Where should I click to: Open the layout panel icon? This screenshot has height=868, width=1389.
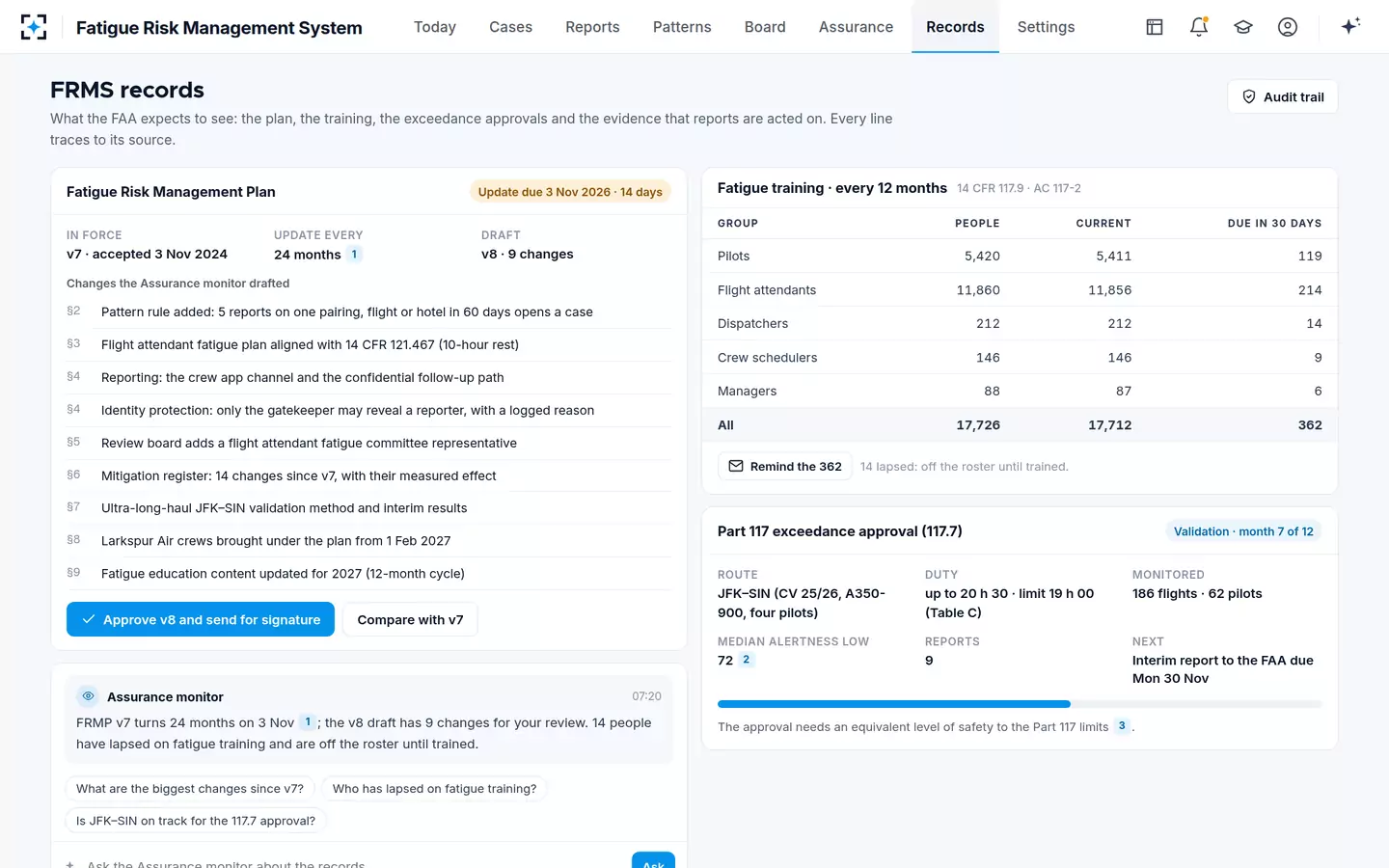click(x=1155, y=27)
